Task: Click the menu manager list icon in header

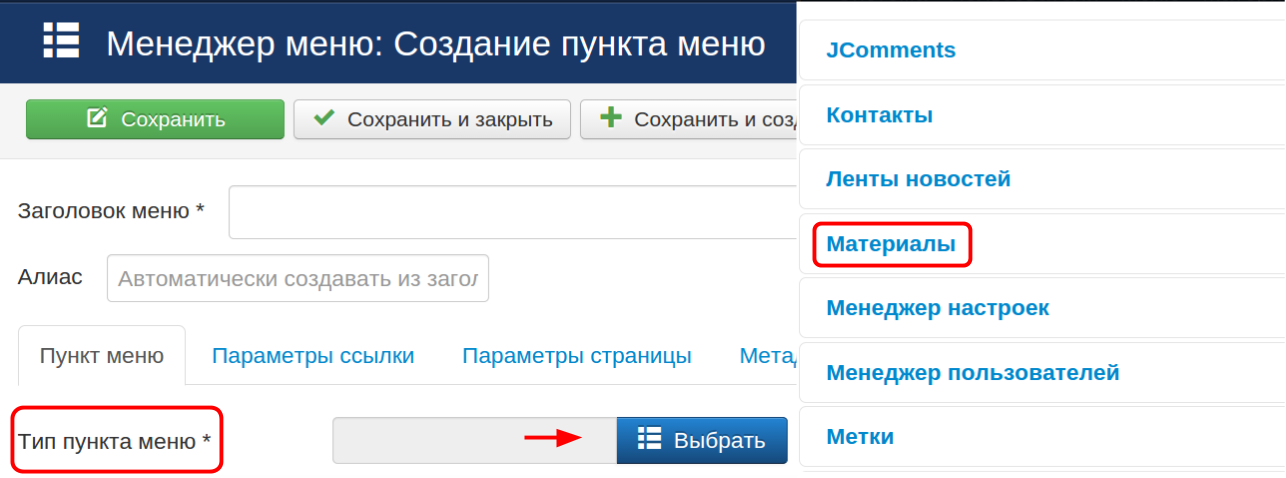Action: [x=61, y=42]
